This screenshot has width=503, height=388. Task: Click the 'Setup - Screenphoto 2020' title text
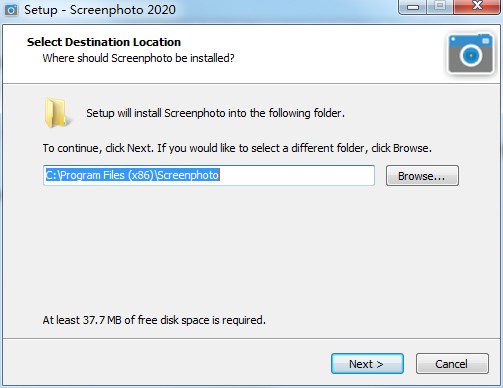[100, 10]
